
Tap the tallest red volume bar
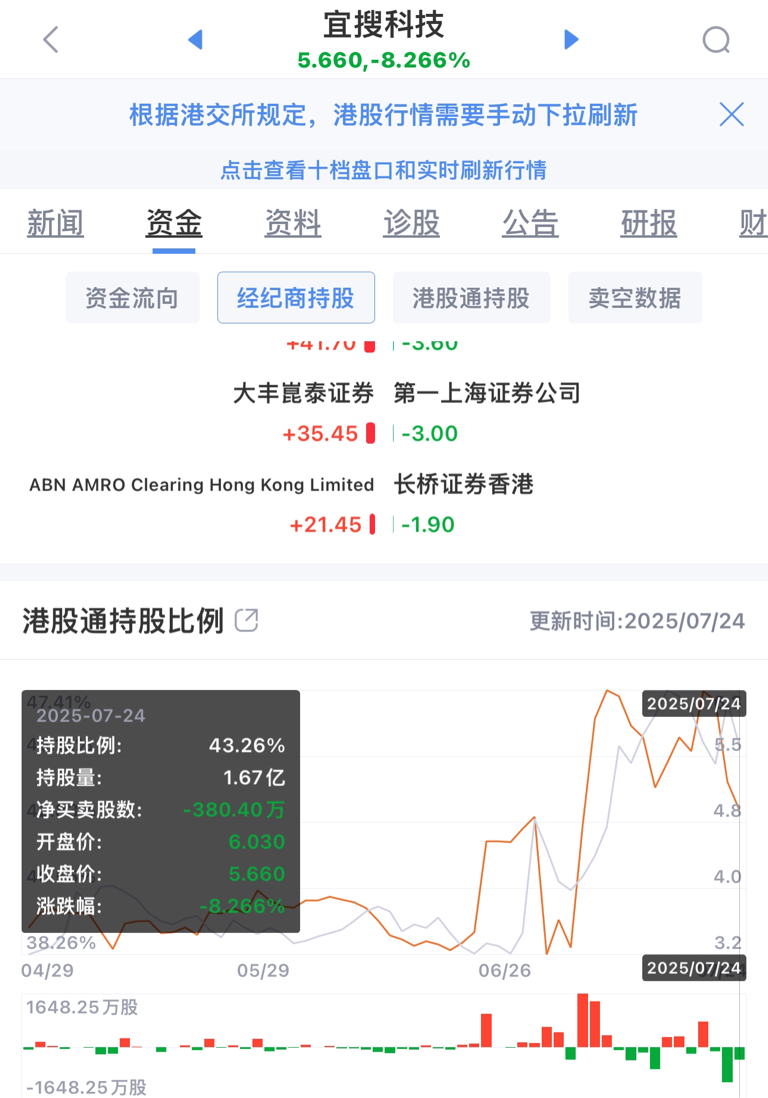582,1020
